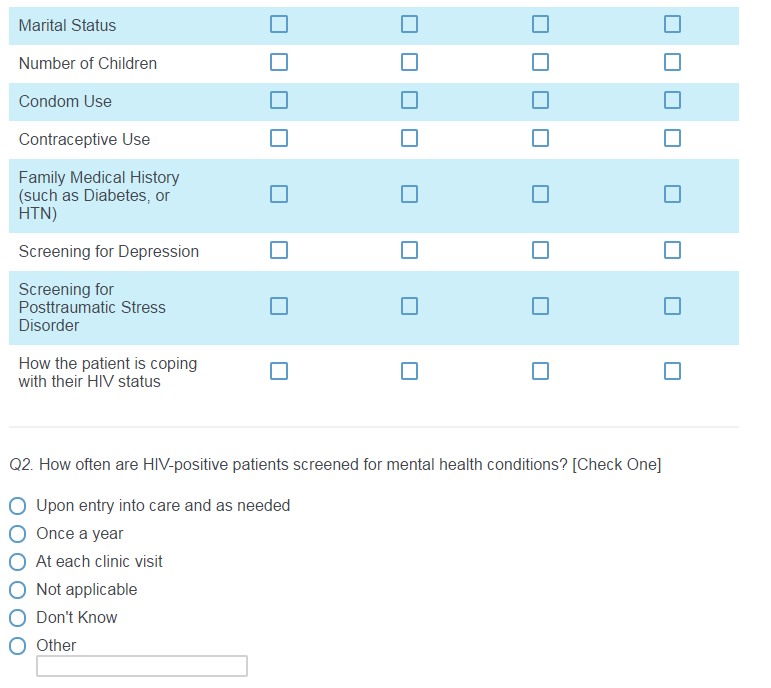Check first box for Screening for Depression
Image resolution: width=771 pixels, height=688 pixels.
(x=278, y=250)
